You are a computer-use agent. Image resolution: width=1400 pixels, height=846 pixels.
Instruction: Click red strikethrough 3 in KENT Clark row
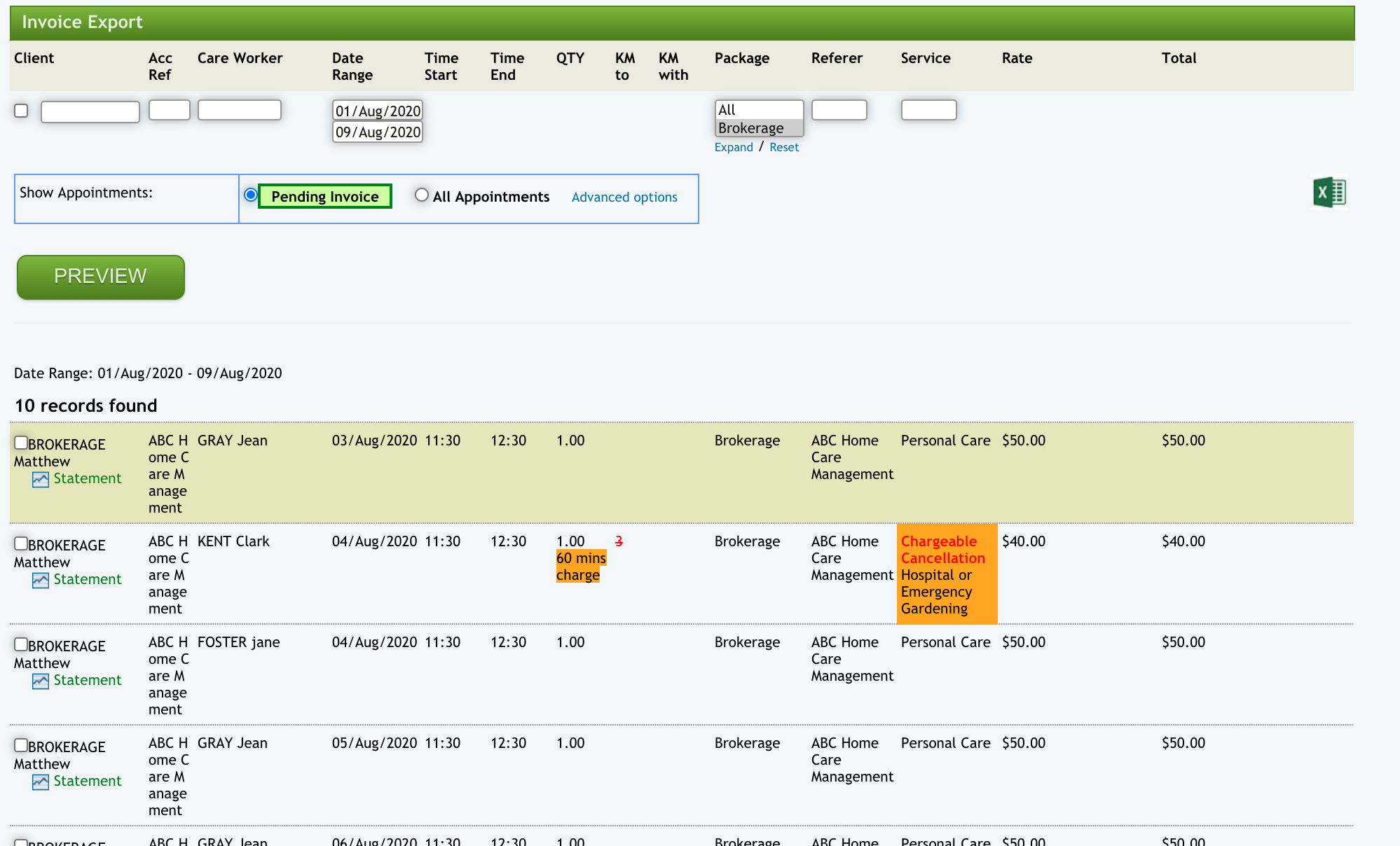click(619, 541)
